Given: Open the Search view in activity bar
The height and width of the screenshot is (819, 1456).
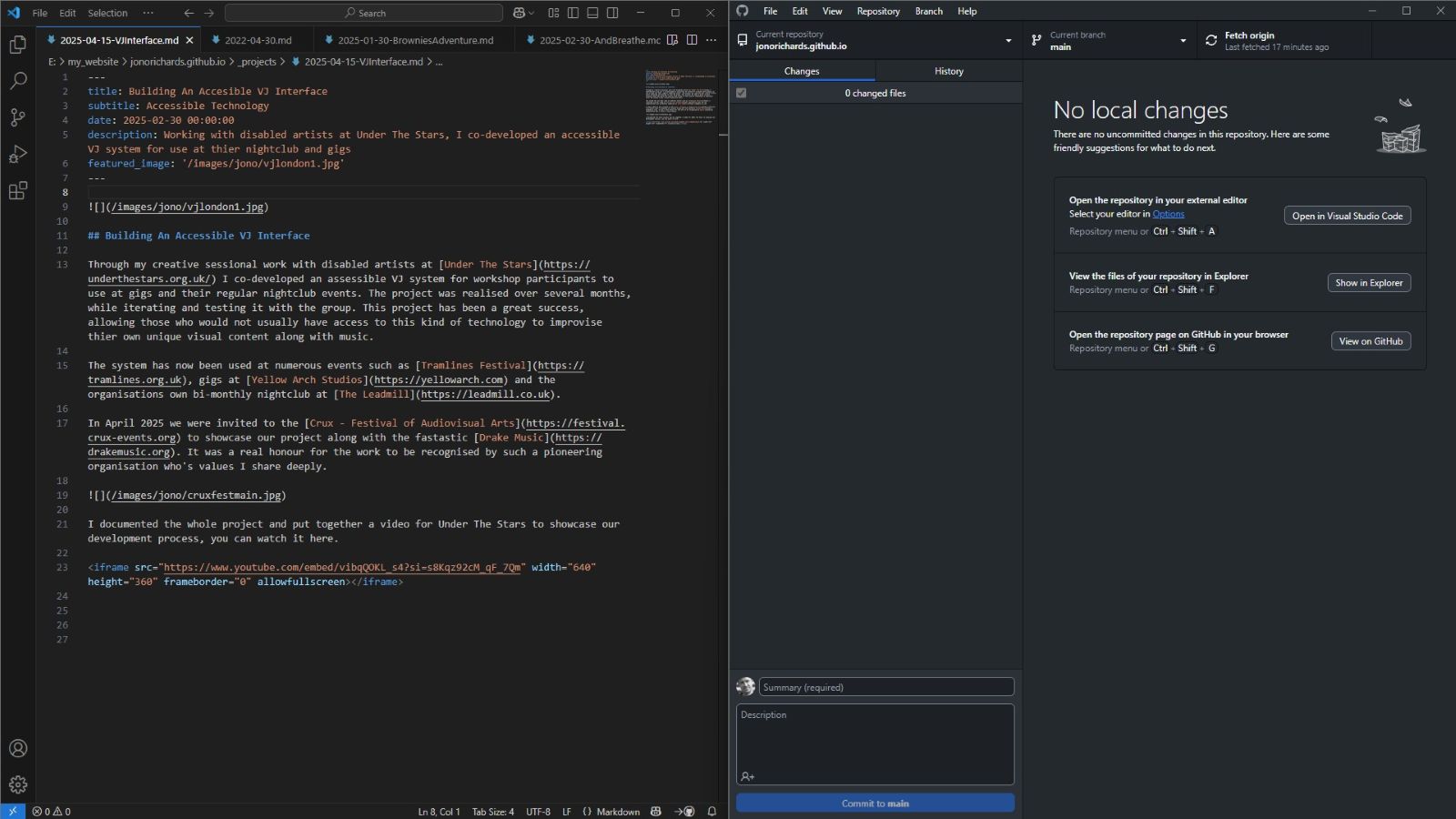Looking at the screenshot, I should 17,81.
